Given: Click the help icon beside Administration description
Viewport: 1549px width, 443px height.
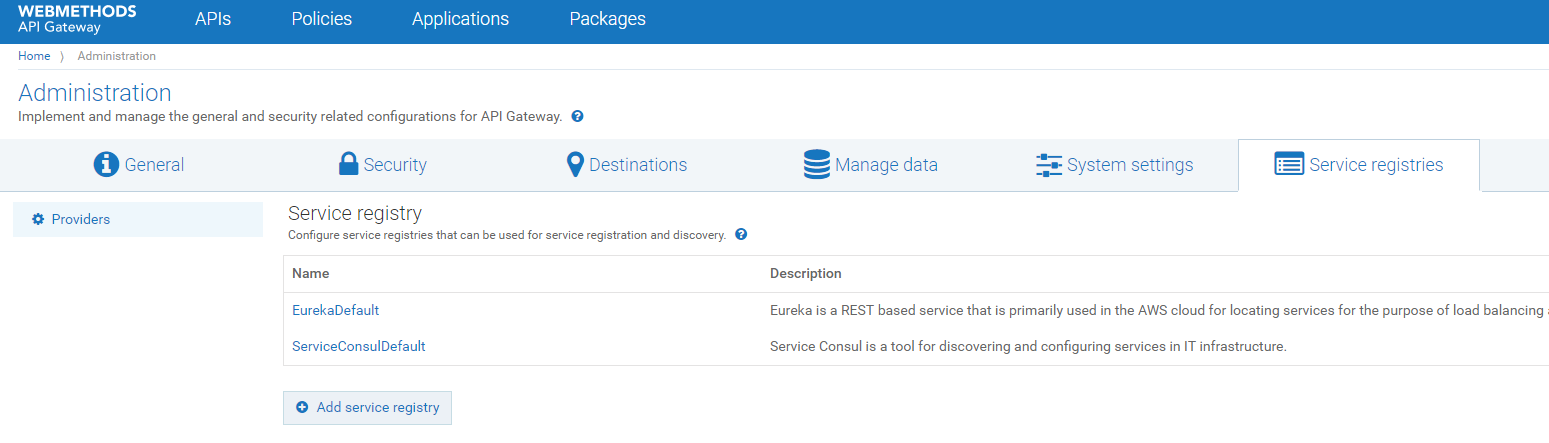Looking at the screenshot, I should [577, 116].
